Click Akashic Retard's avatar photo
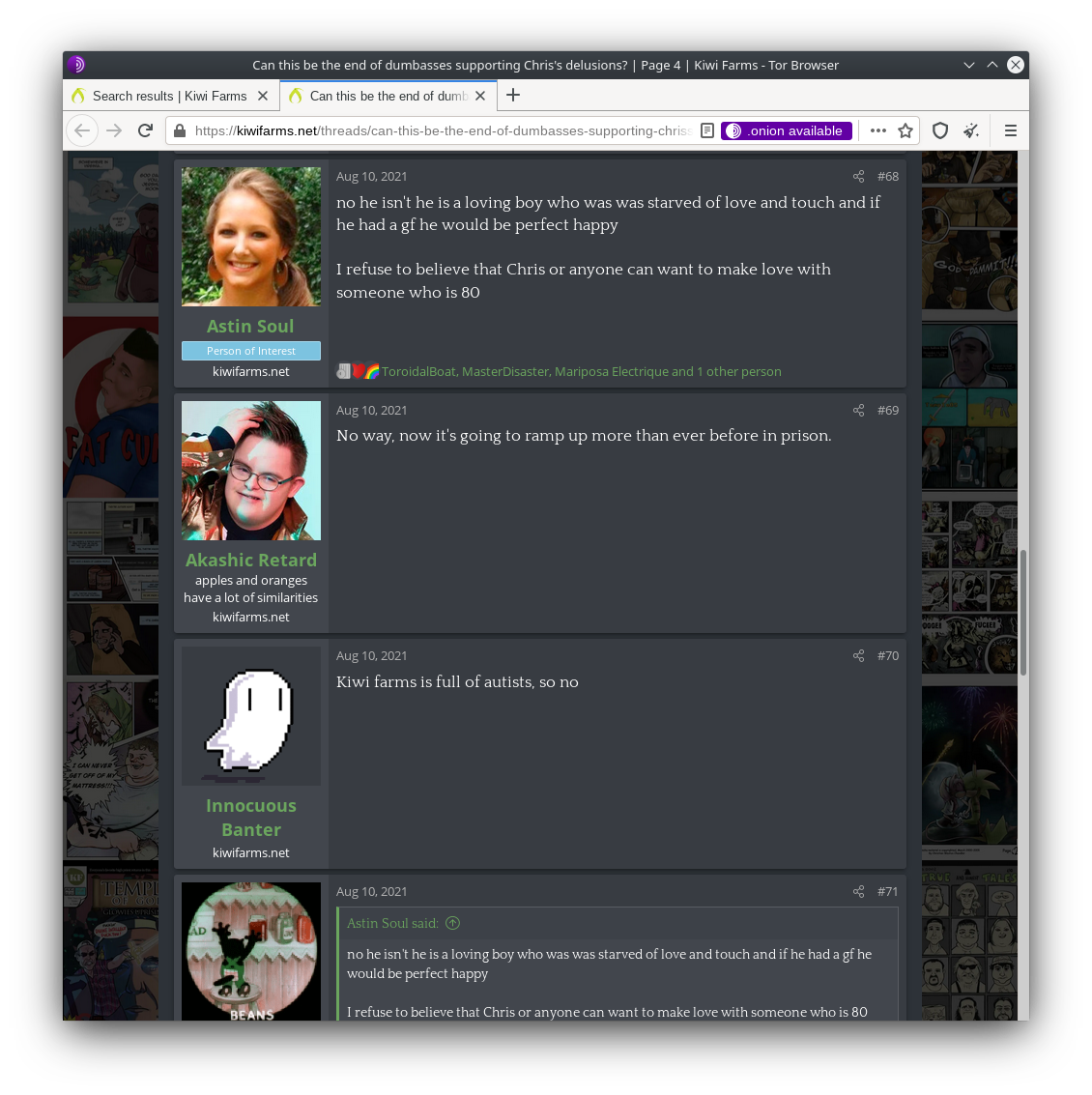The image size is (1092, 1095). click(250, 471)
